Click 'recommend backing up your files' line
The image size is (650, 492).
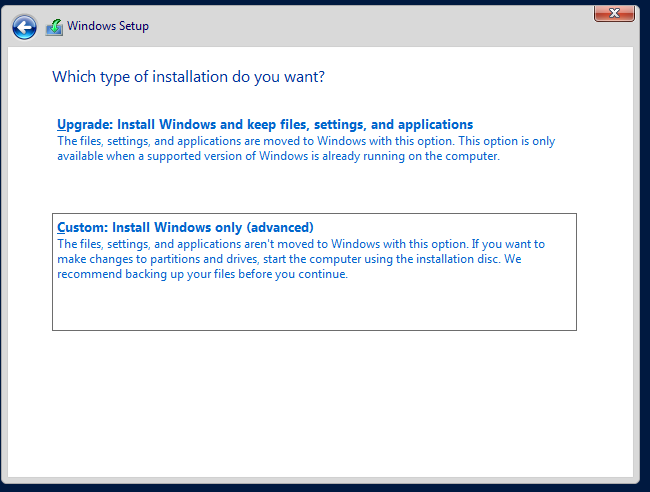[202, 274]
